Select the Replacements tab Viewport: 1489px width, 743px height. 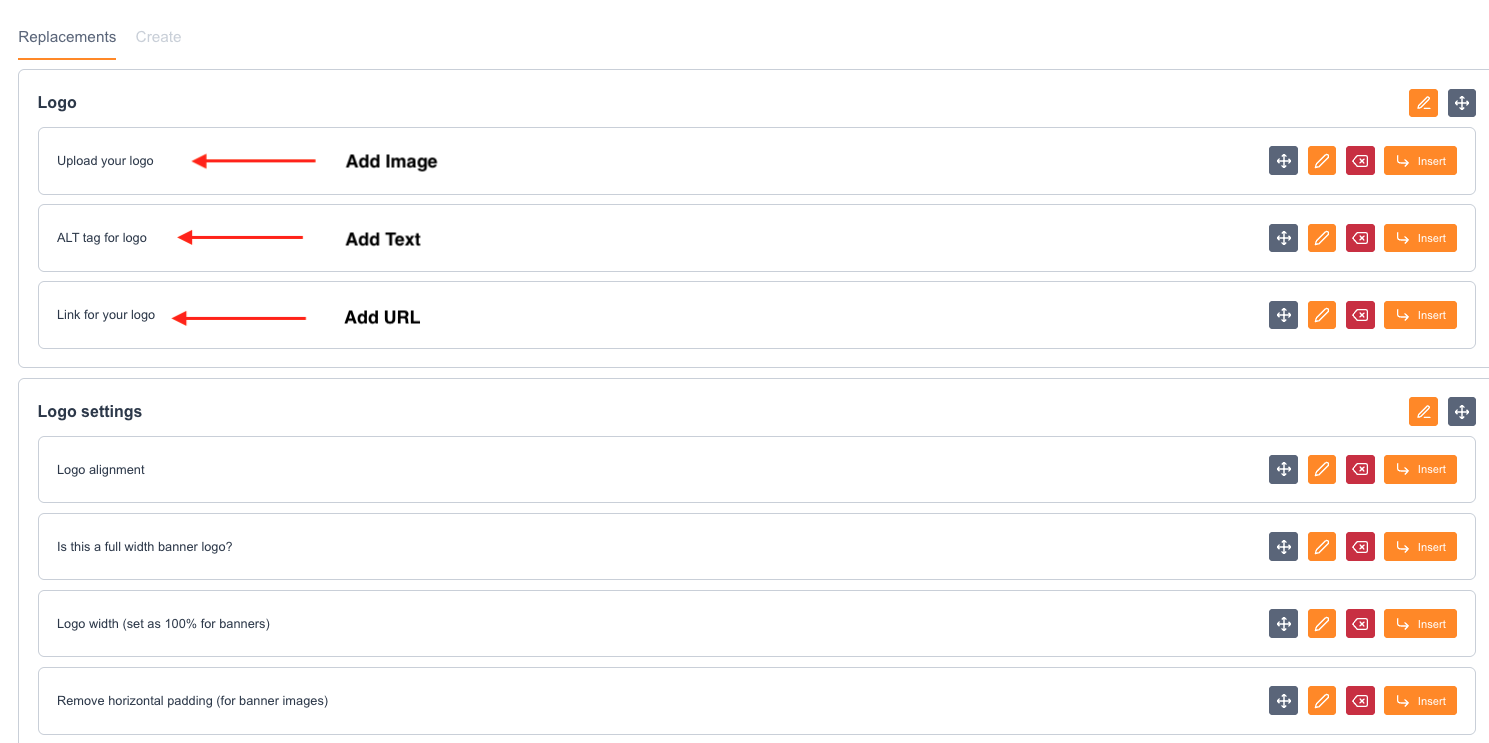pyautogui.click(x=67, y=37)
